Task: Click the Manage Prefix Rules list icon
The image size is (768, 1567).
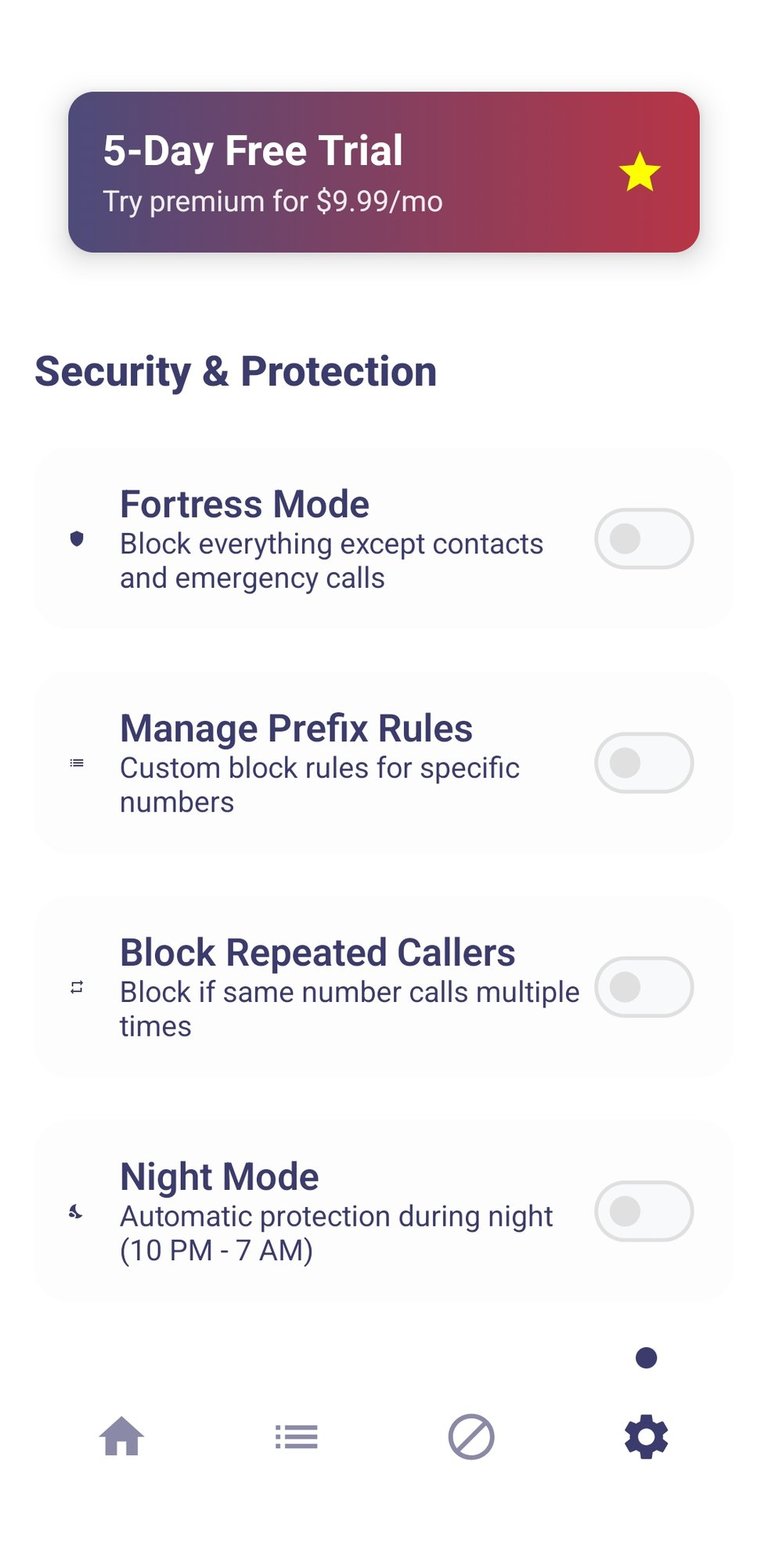Action: pos(77,763)
